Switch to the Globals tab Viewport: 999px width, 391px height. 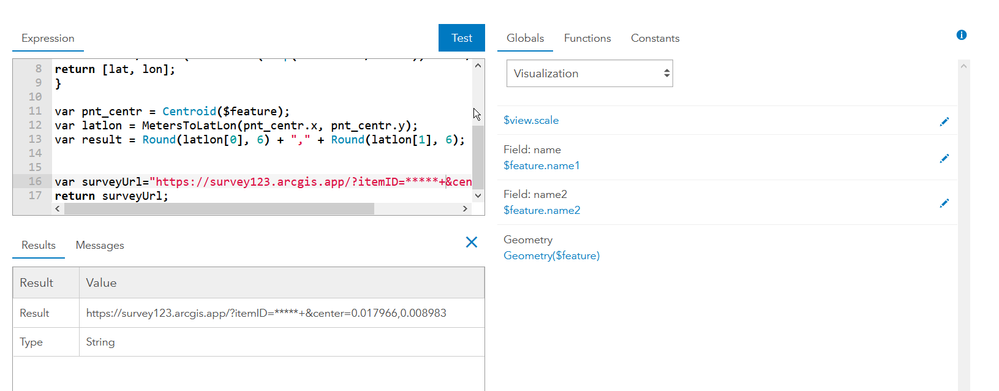(x=525, y=38)
